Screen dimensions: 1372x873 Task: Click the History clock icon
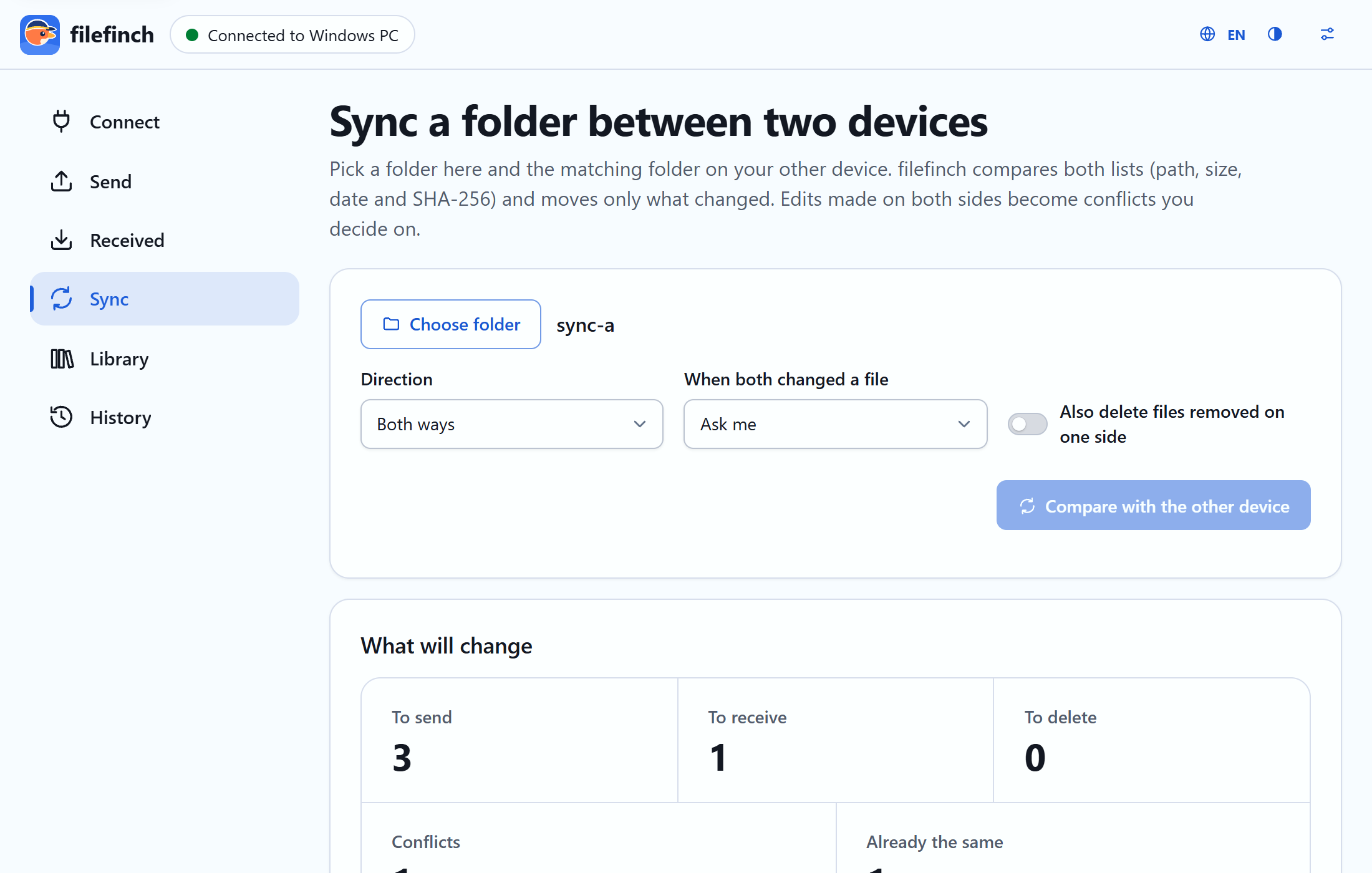61,417
